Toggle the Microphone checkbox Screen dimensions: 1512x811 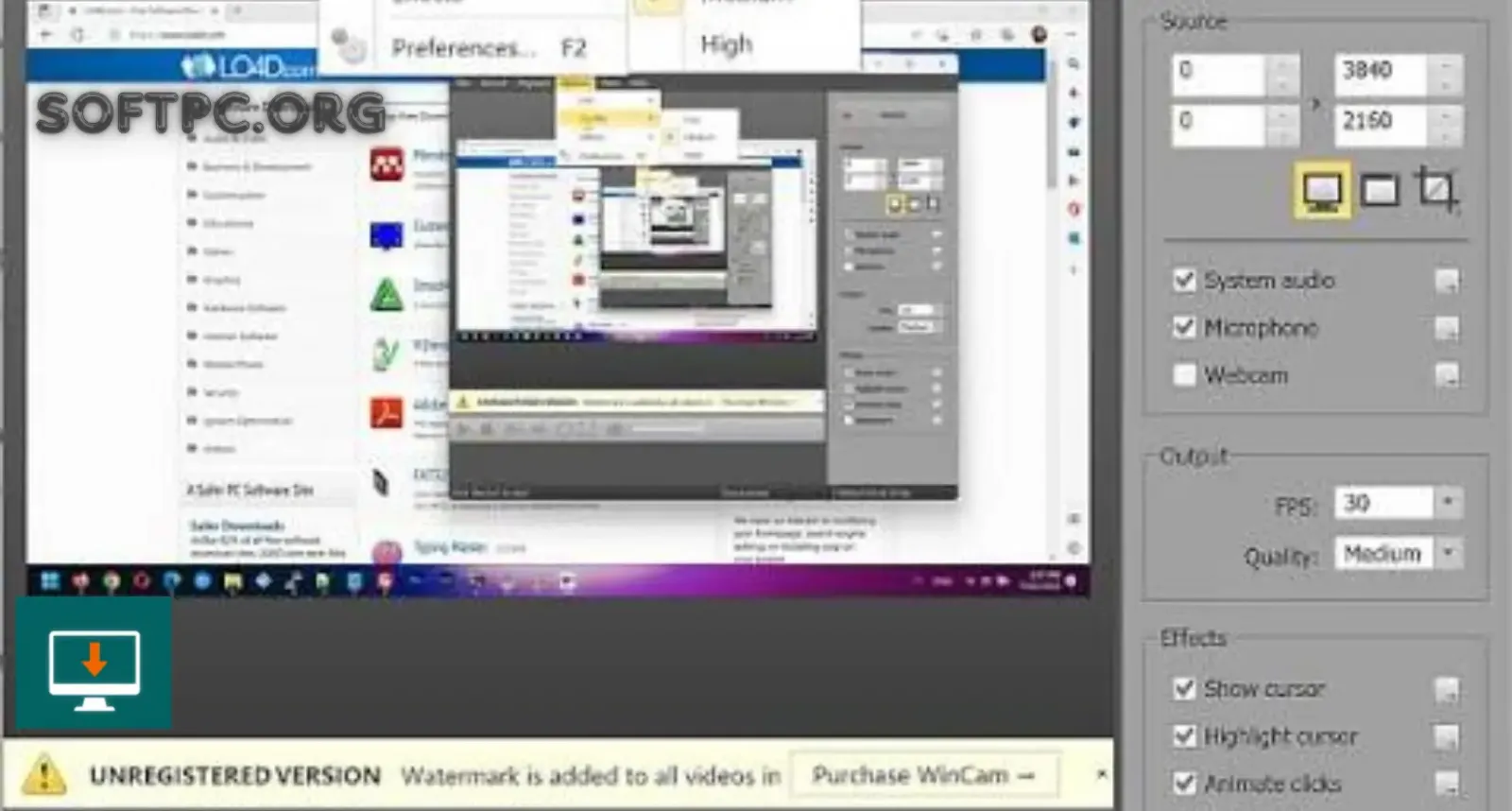point(1184,327)
